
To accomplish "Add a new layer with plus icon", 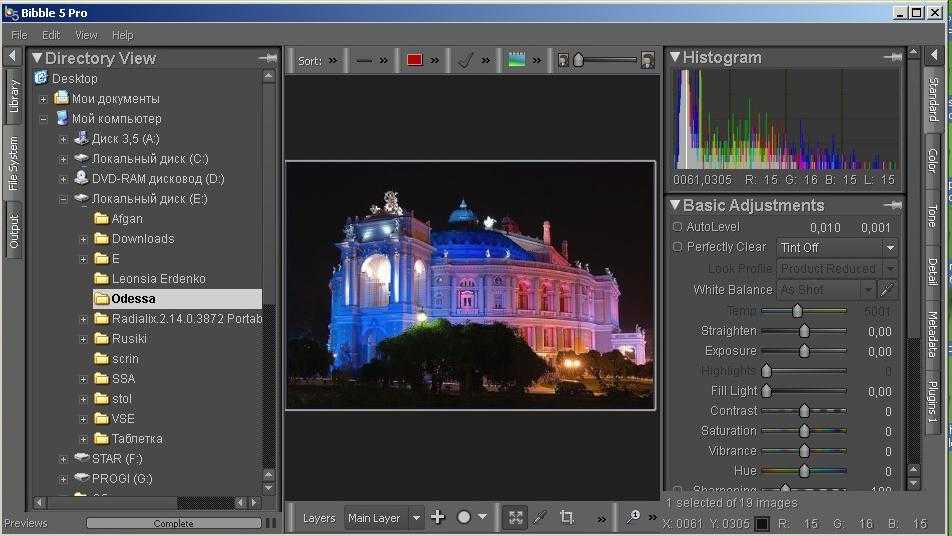I will (x=437, y=517).
